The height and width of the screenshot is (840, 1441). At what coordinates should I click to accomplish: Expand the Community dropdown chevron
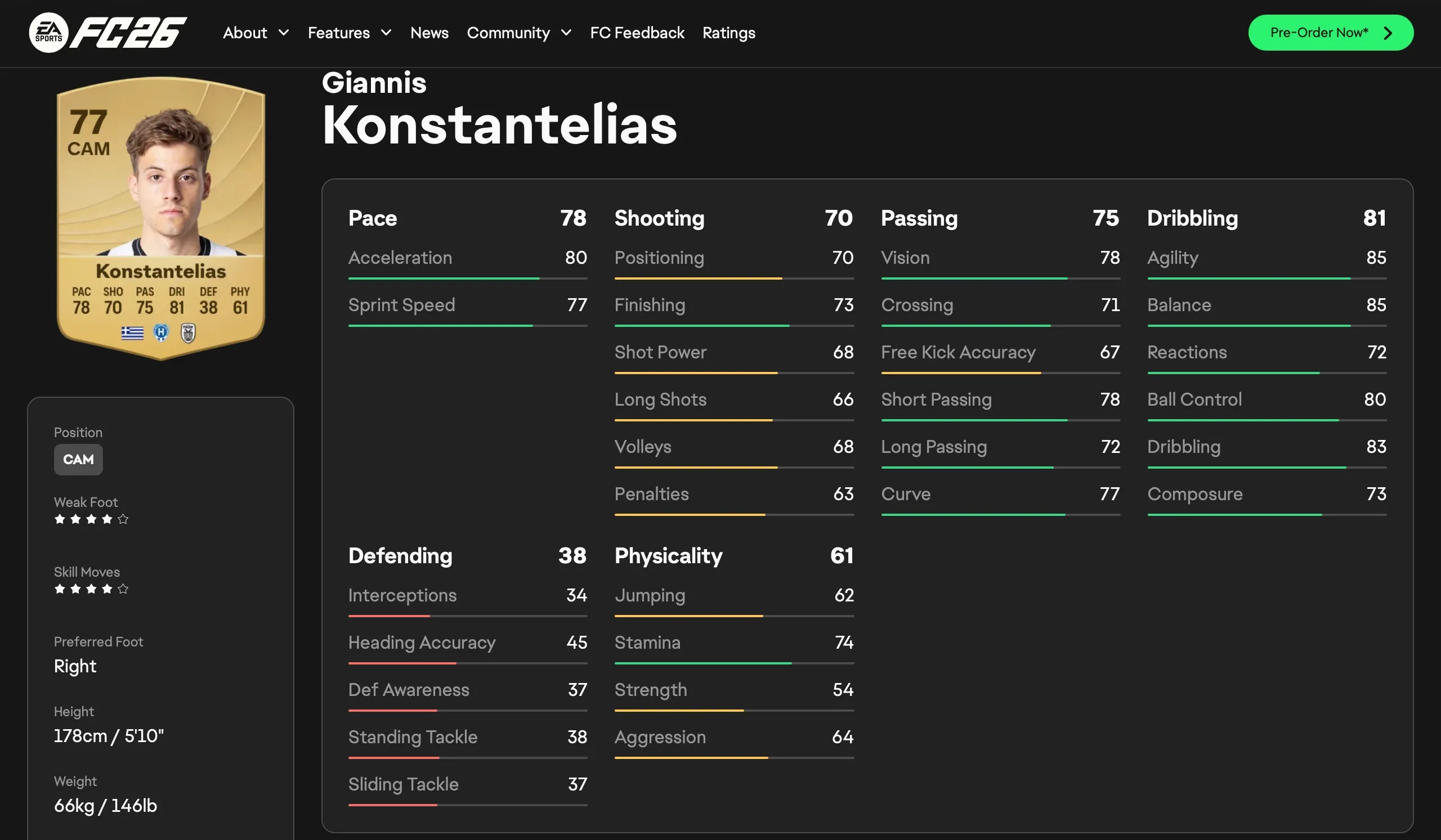click(566, 33)
